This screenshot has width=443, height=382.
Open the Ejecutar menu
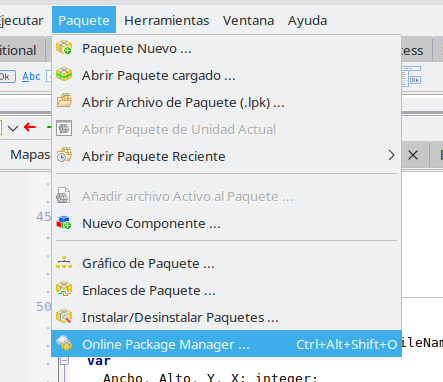tap(21, 20)
